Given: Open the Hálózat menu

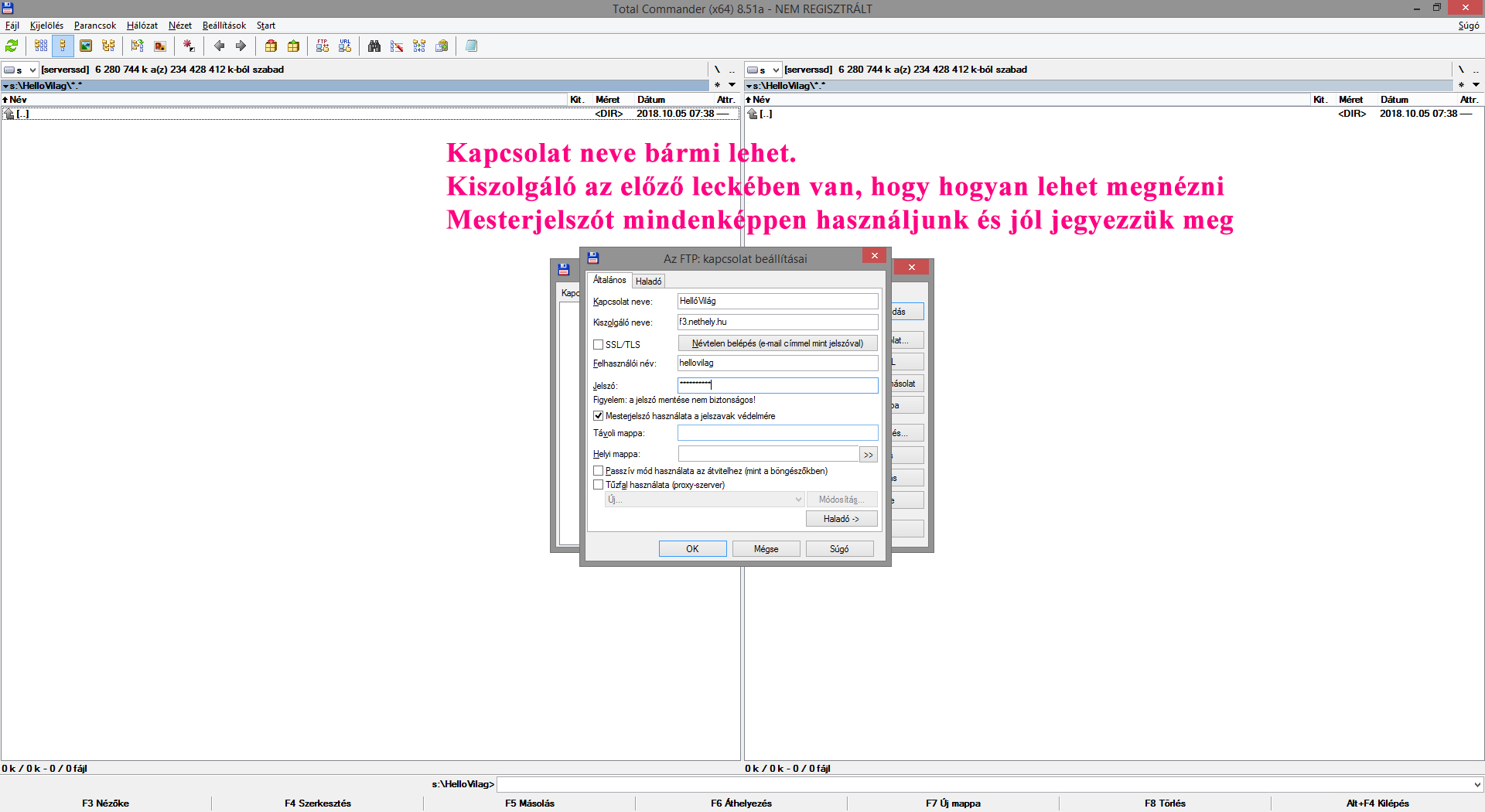Looking at the screenshot, I should click(x=142, y=26).
